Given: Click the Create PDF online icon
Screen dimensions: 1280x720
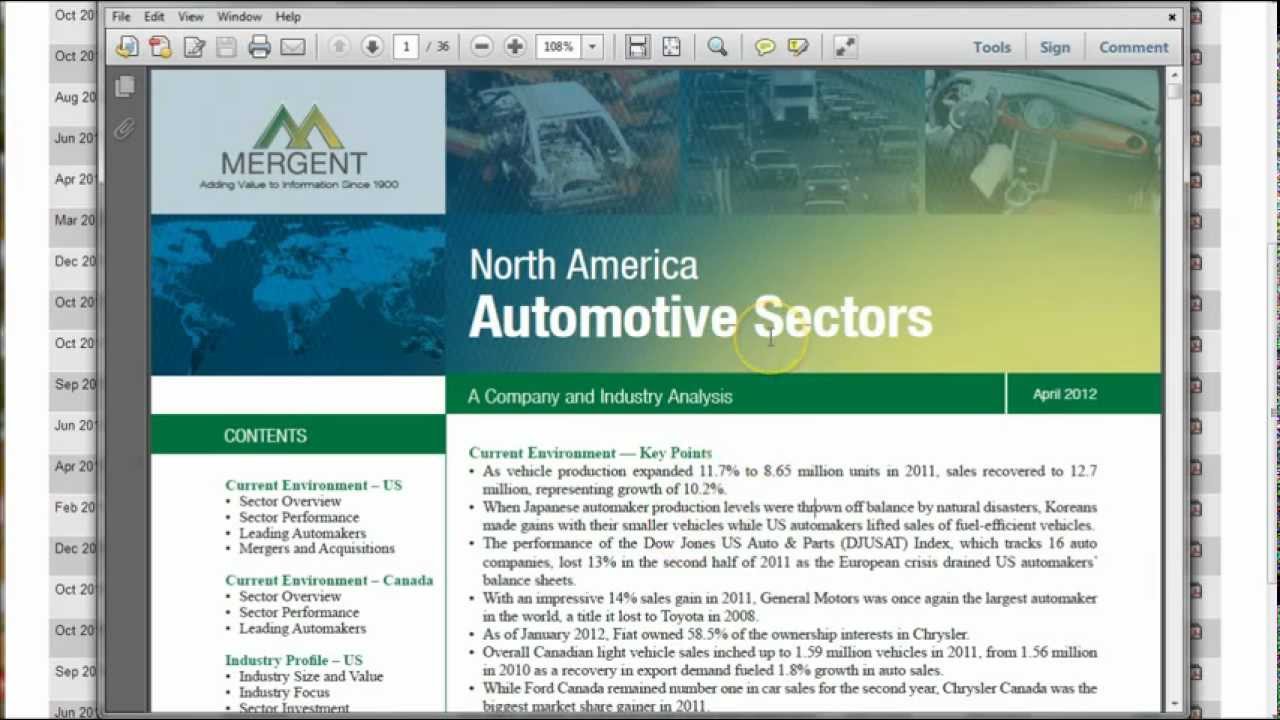Looking at the screenshot, I should point(160,47).
